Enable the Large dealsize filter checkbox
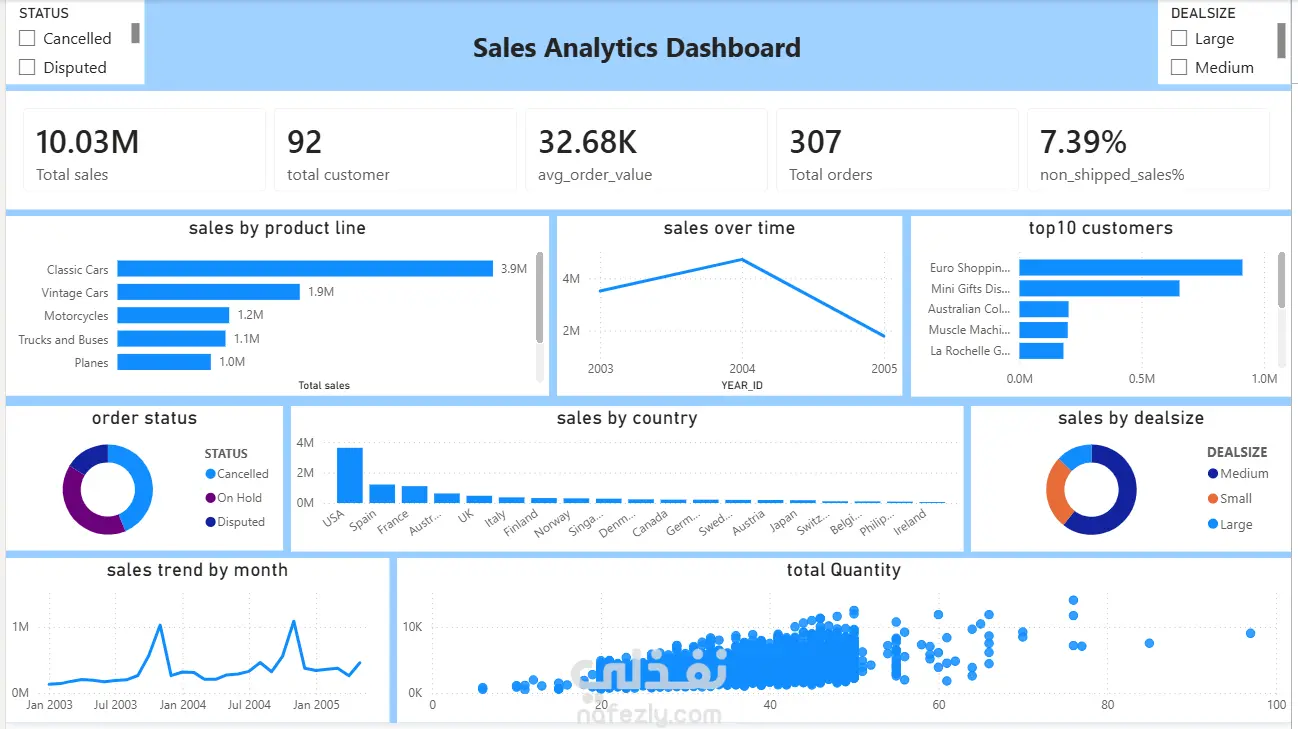 1179,39
